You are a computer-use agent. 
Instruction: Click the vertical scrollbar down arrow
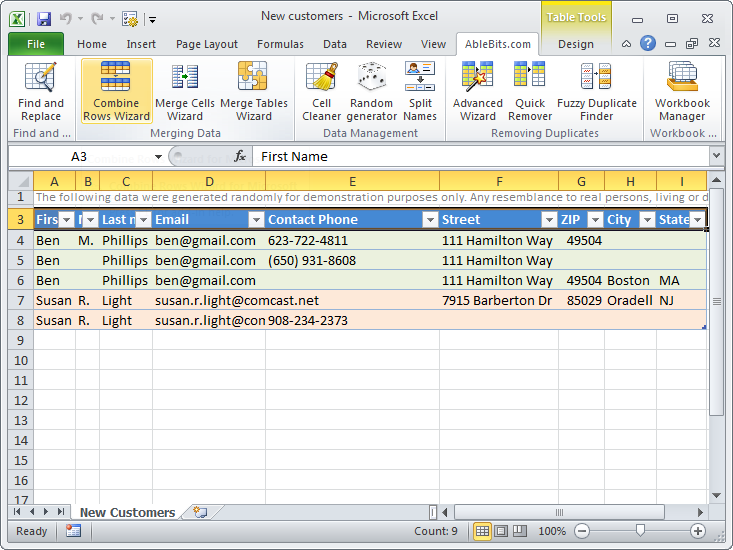click(x=716, y=495)
